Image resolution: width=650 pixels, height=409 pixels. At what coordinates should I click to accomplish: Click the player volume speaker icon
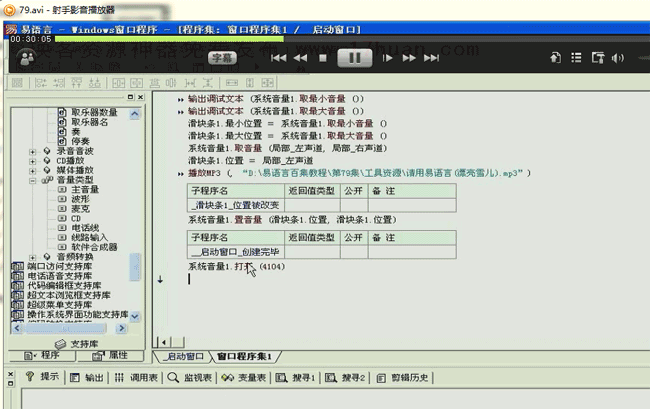click(618, 58)
